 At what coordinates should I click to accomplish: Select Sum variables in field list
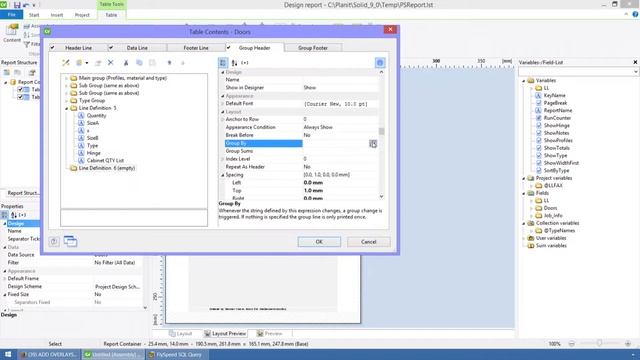pos(551,246)
